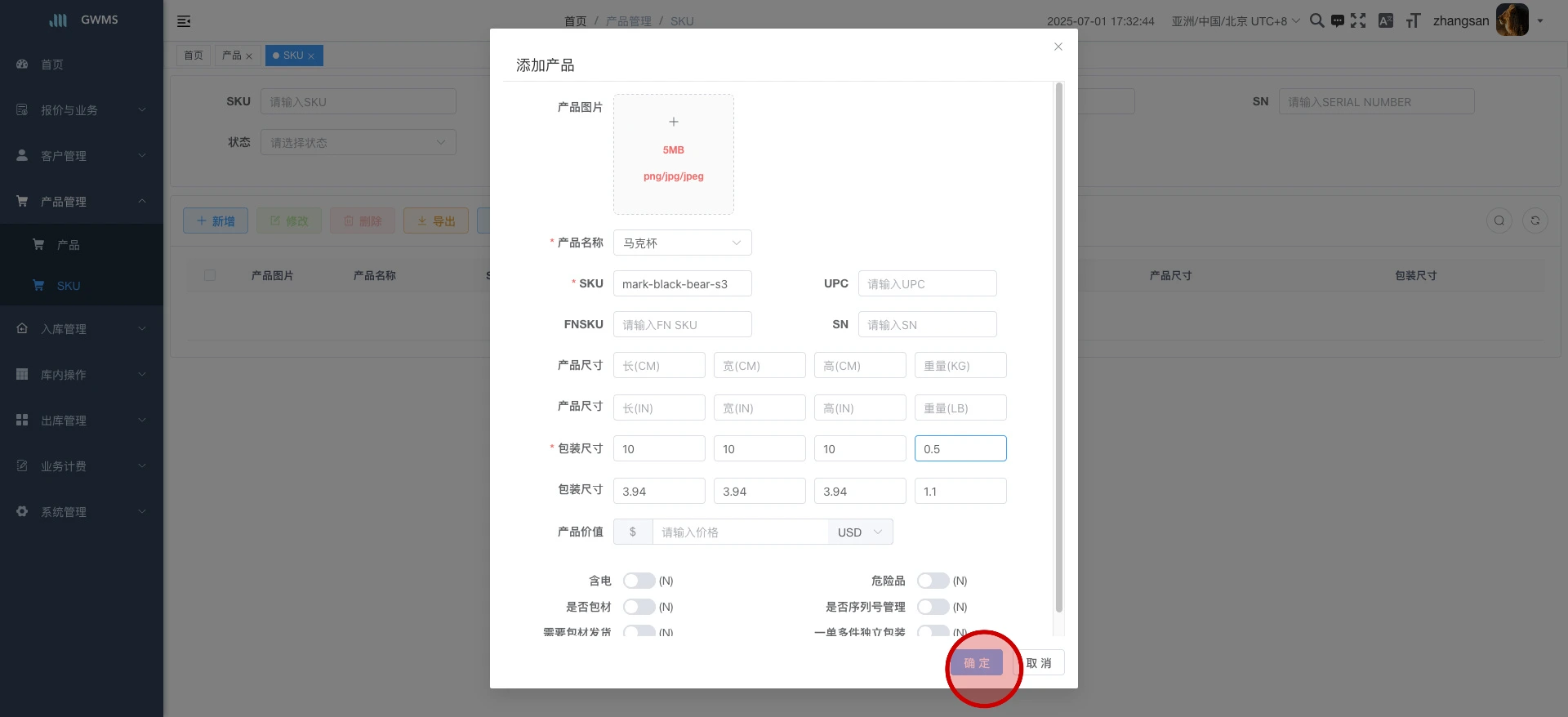Expand the timezone selector 亚洲/中国/北京
Viewport: 1568px width, 717px height.
point(1235,21)
